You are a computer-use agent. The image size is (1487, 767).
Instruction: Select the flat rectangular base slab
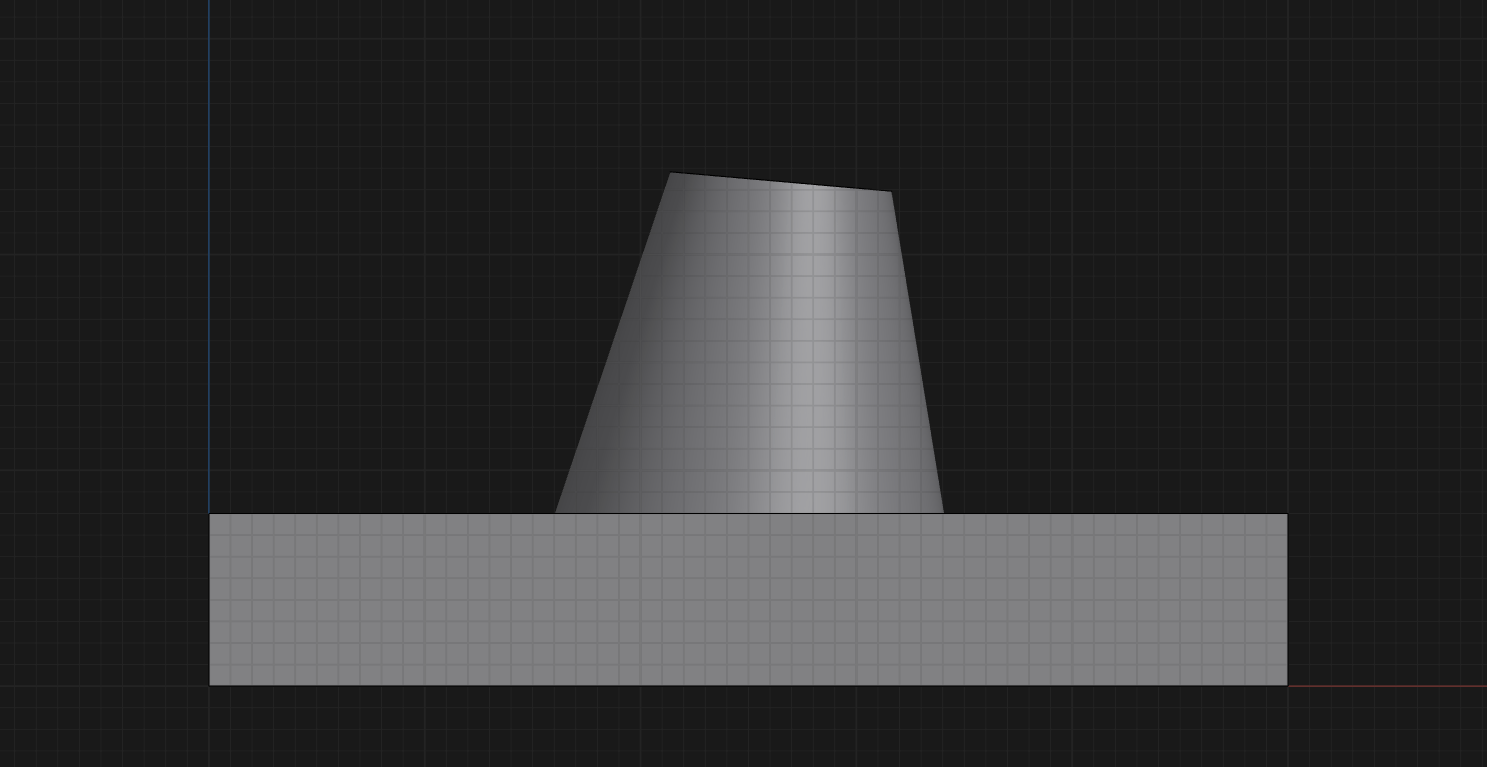748,600
